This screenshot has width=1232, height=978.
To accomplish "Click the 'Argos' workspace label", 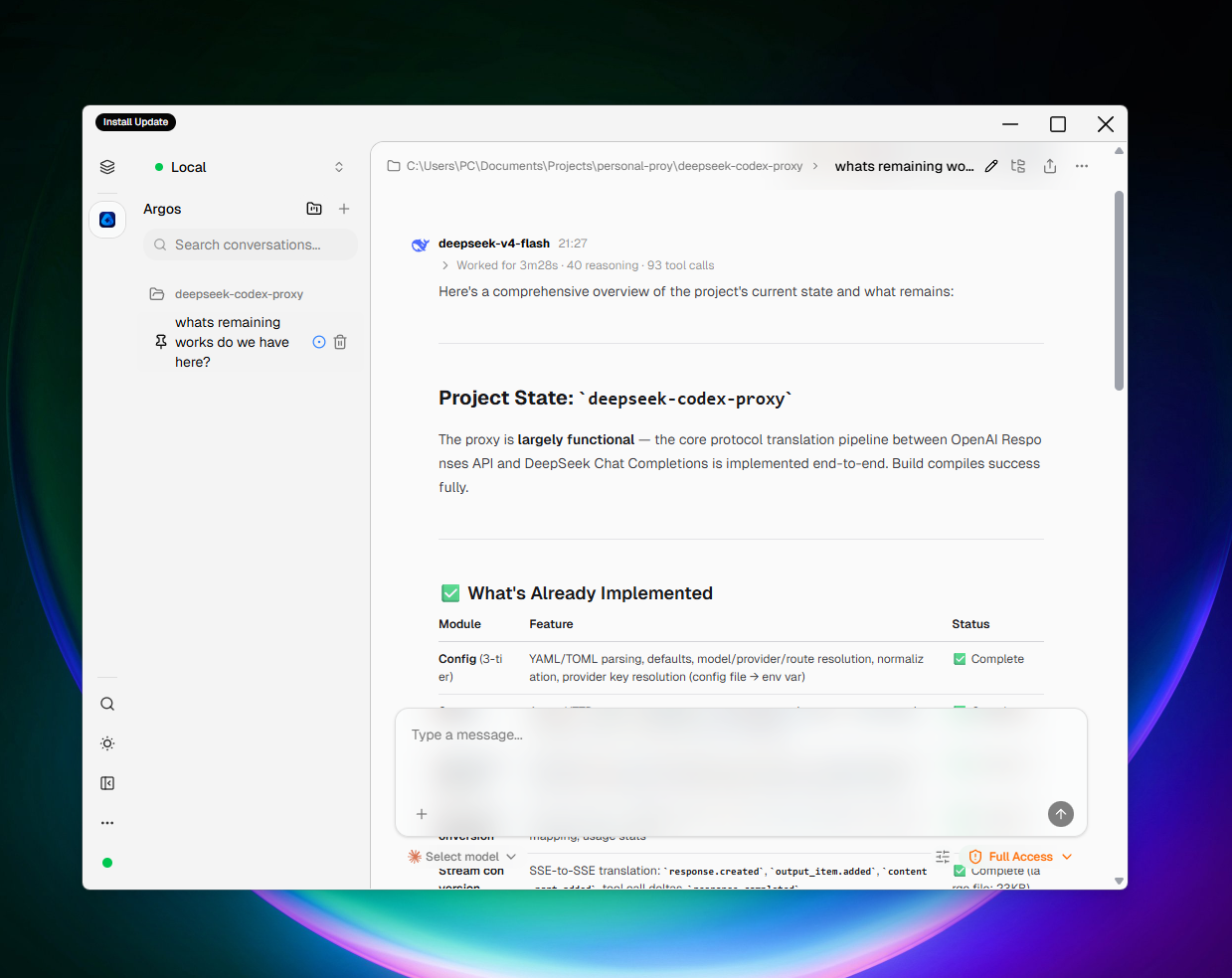I will coord(162,209).
